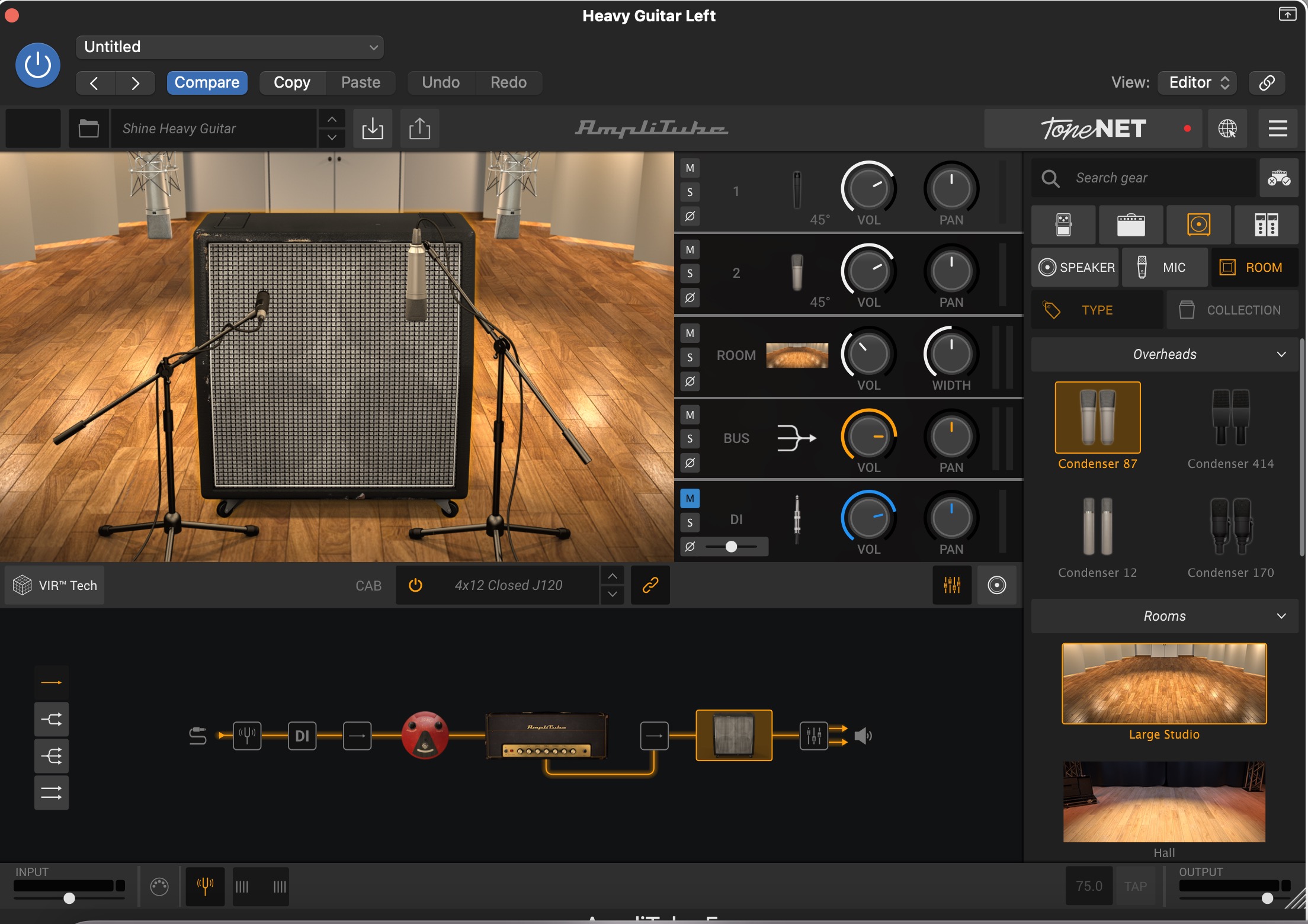Open the preset browser folder icon

[89, 129]
